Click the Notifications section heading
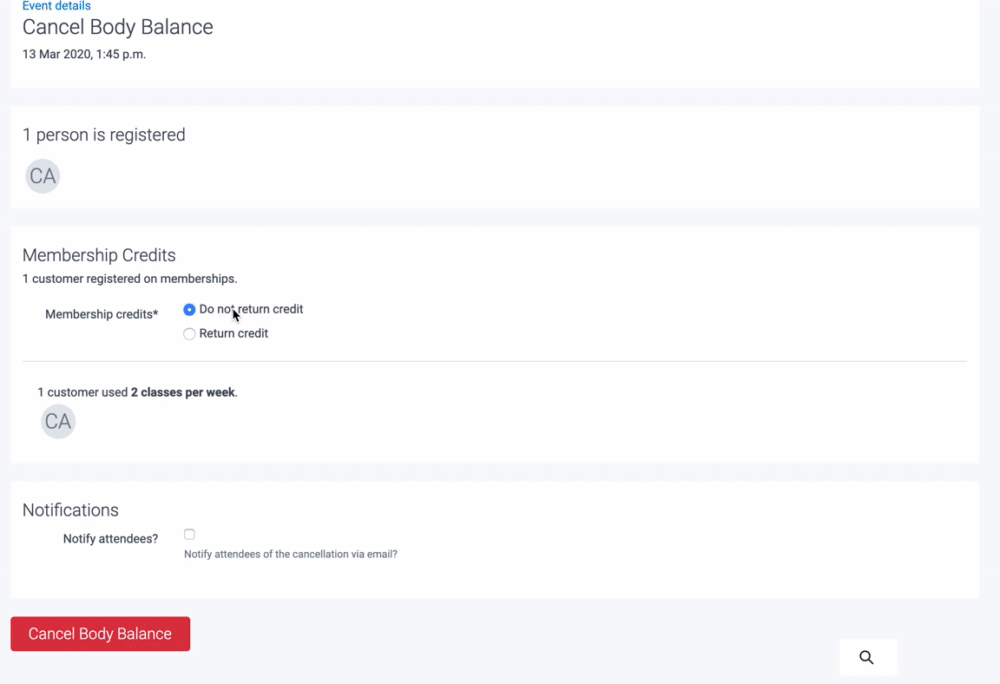This screenshot has width=1000, height=684. point(70,510)
